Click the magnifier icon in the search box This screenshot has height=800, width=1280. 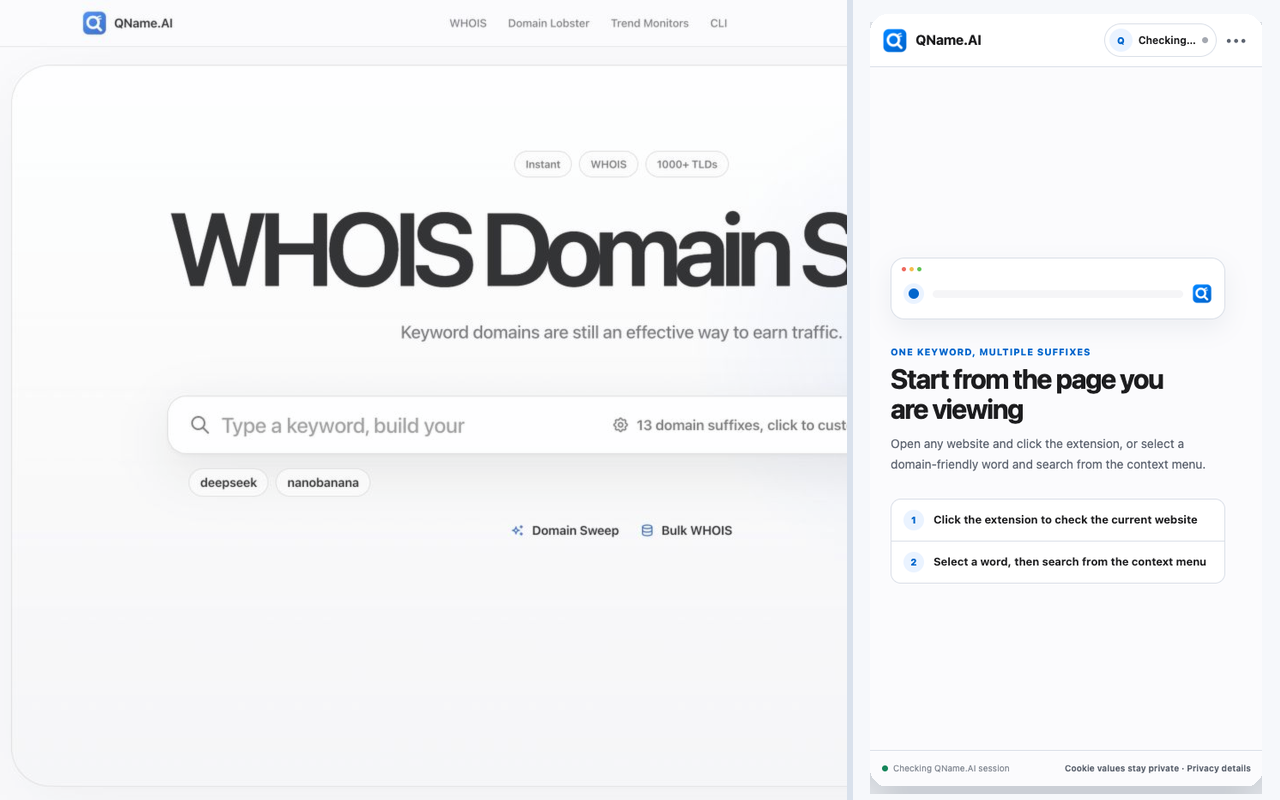pos(200,425)
